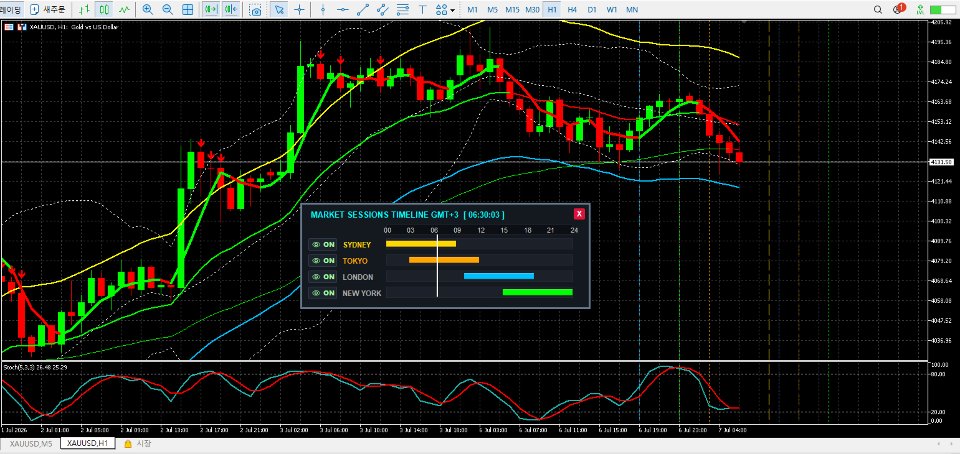This screenshot has height=454, width=960.
Task: Toggle the TOKYO session ON switch
Action: point(323,261)
